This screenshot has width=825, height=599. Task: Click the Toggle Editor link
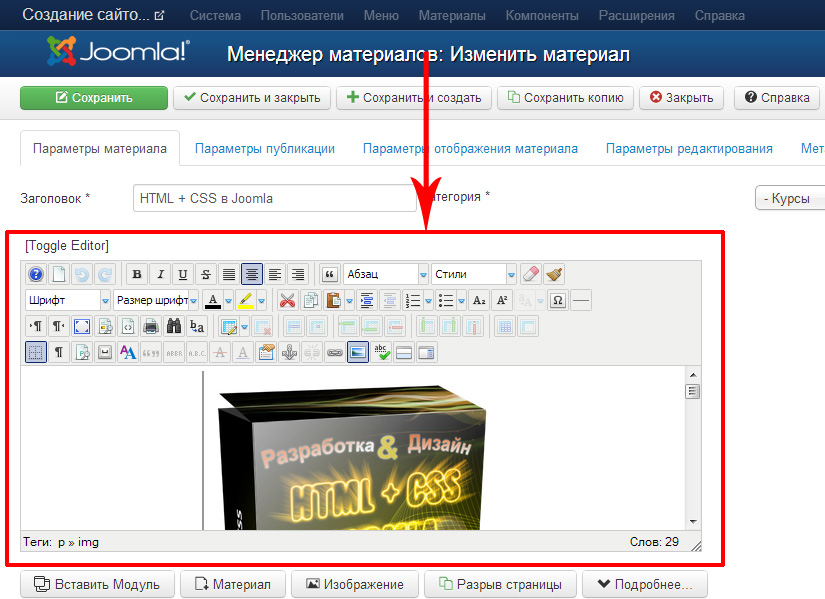coord(67,245)
